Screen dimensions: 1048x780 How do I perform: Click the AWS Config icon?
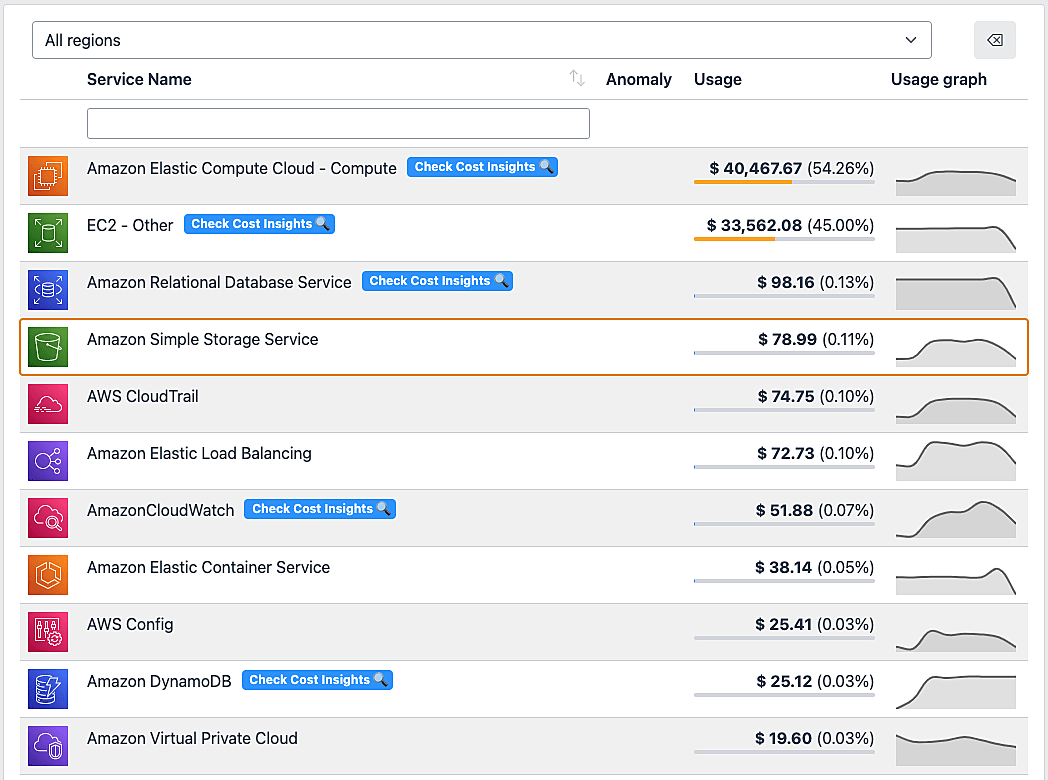(x=47, y=632)
